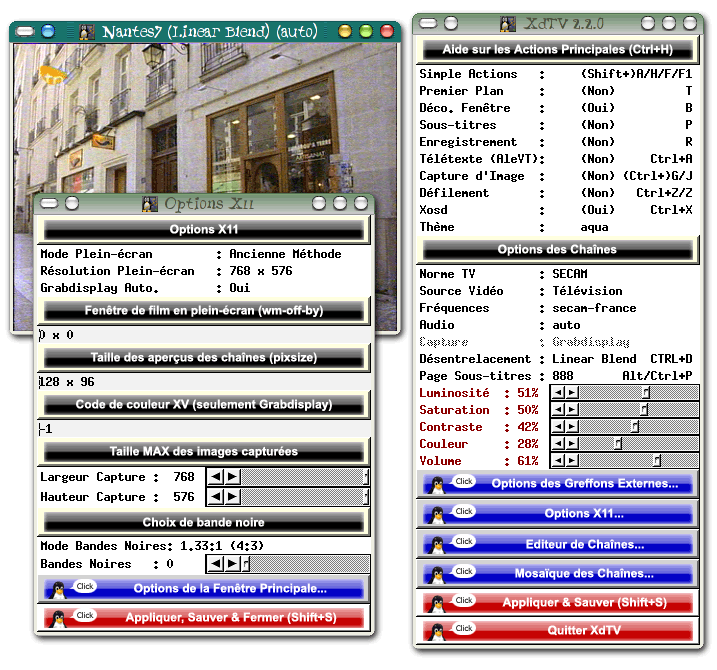The width and height of the screenshot is (717, 670).
Task: Click the Tux icon in XdTV 2.2.0 title bar
Action: point(508,24)
